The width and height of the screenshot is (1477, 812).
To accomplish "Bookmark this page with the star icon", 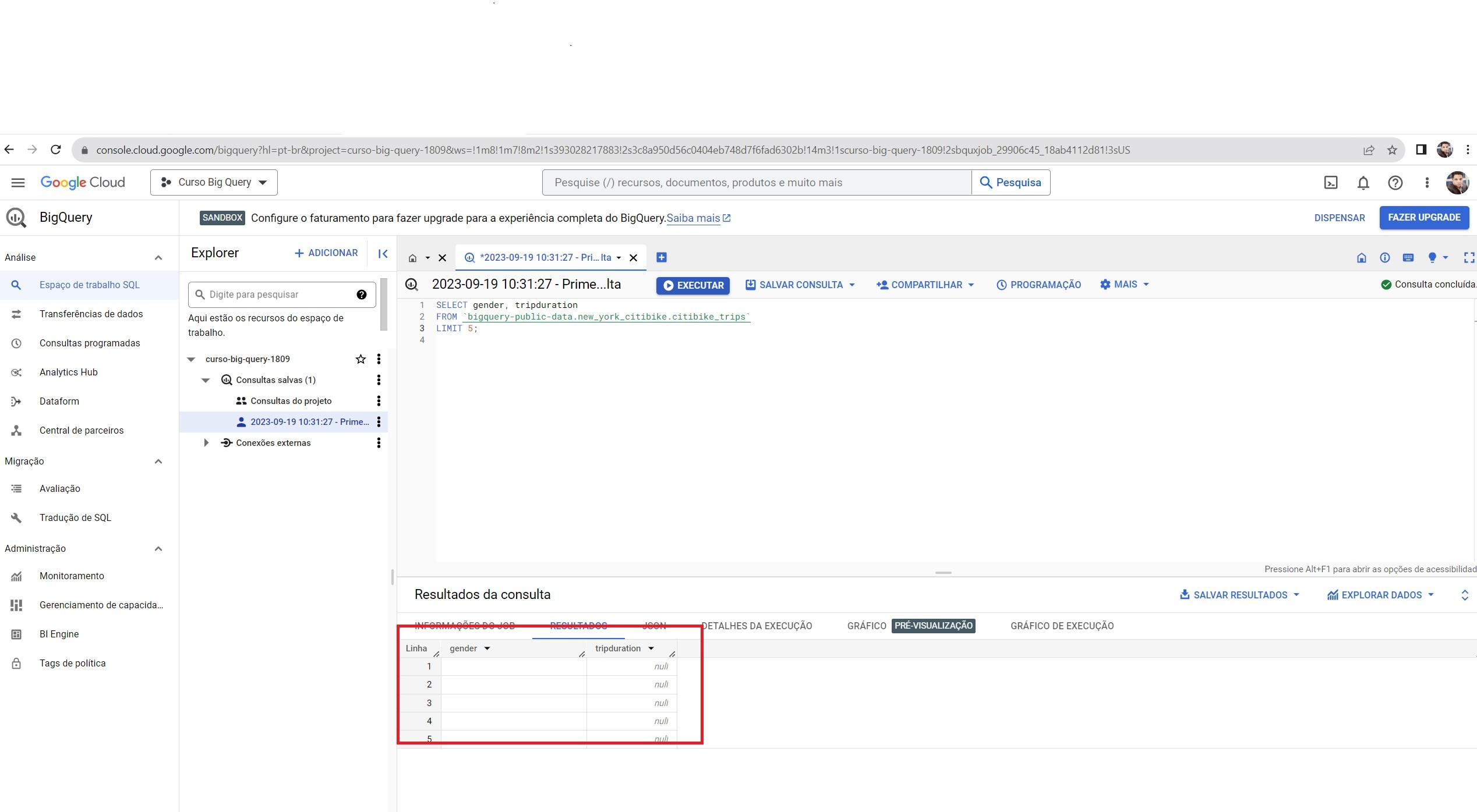I will tap(1392, 150).
